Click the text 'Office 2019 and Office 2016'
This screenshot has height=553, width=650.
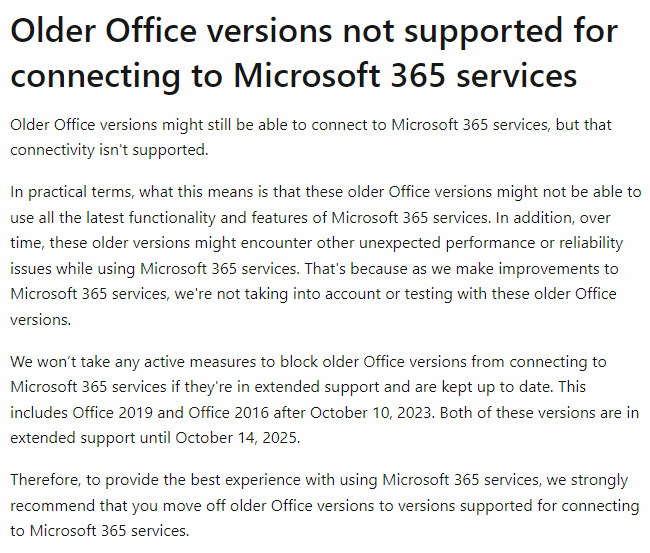click(171, 413)
